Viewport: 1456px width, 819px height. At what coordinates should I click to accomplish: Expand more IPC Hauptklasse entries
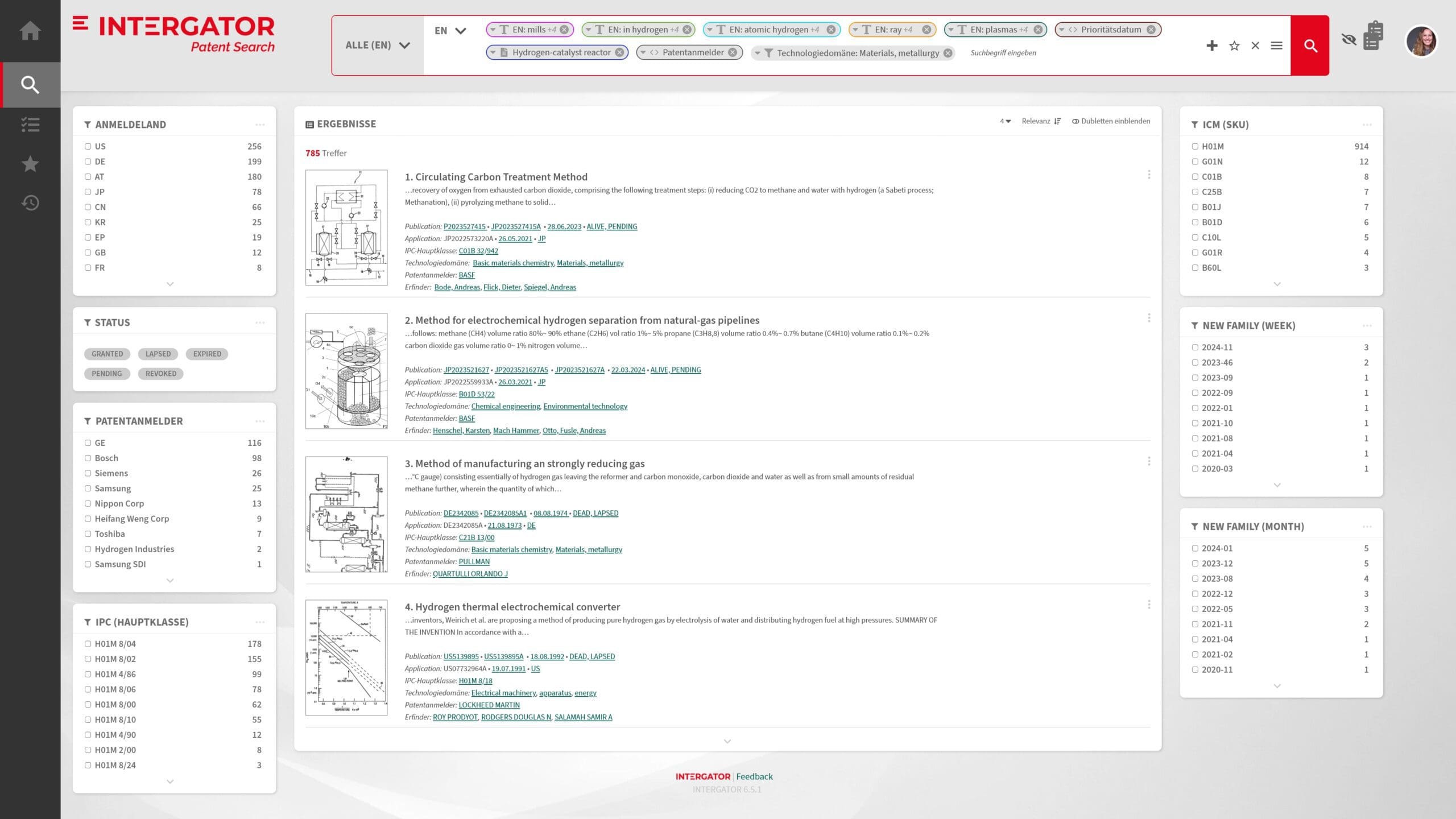coord(169,781)
